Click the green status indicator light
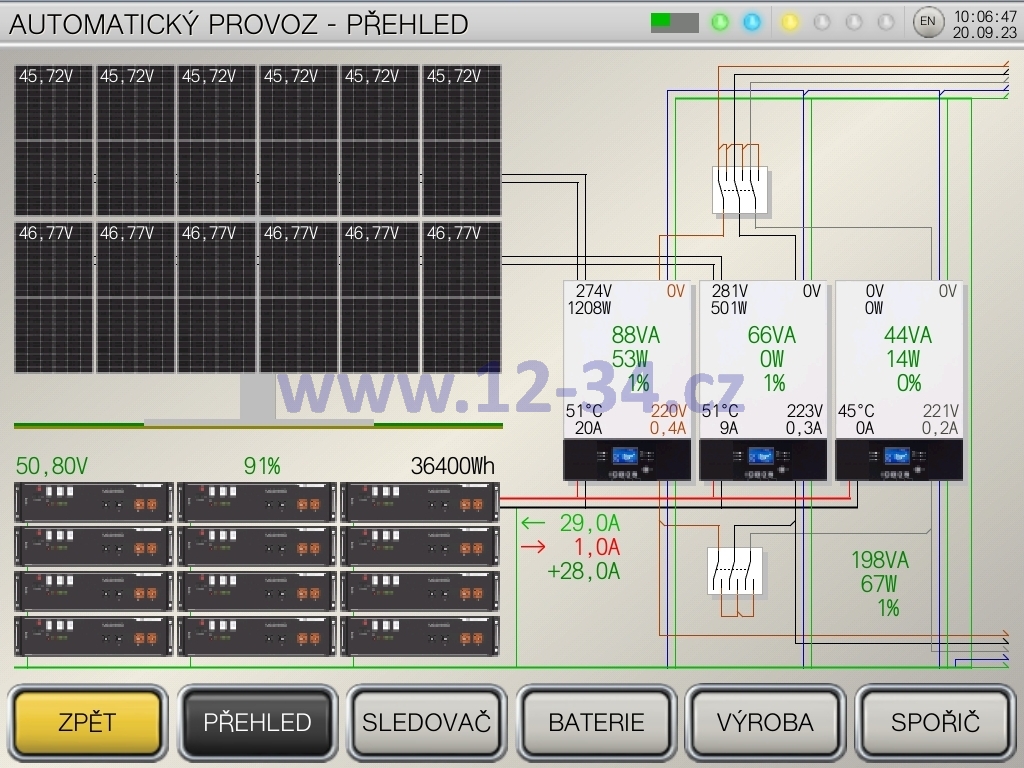 pyautogui.click(x=720, y=22)
